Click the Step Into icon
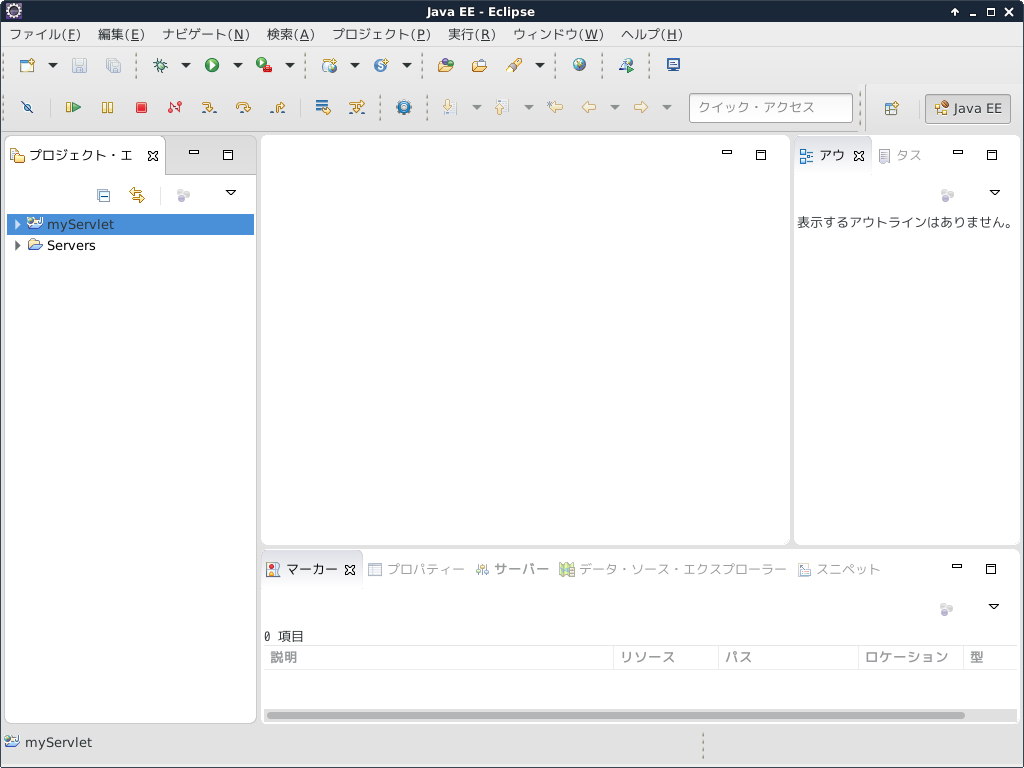 [209, 107]
